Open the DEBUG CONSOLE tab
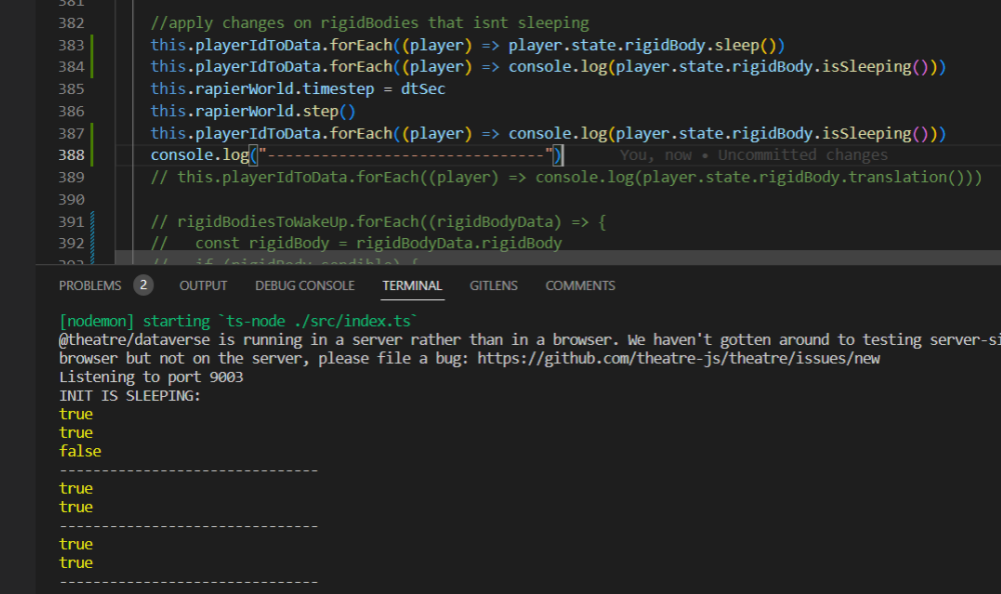 (305, 285)
